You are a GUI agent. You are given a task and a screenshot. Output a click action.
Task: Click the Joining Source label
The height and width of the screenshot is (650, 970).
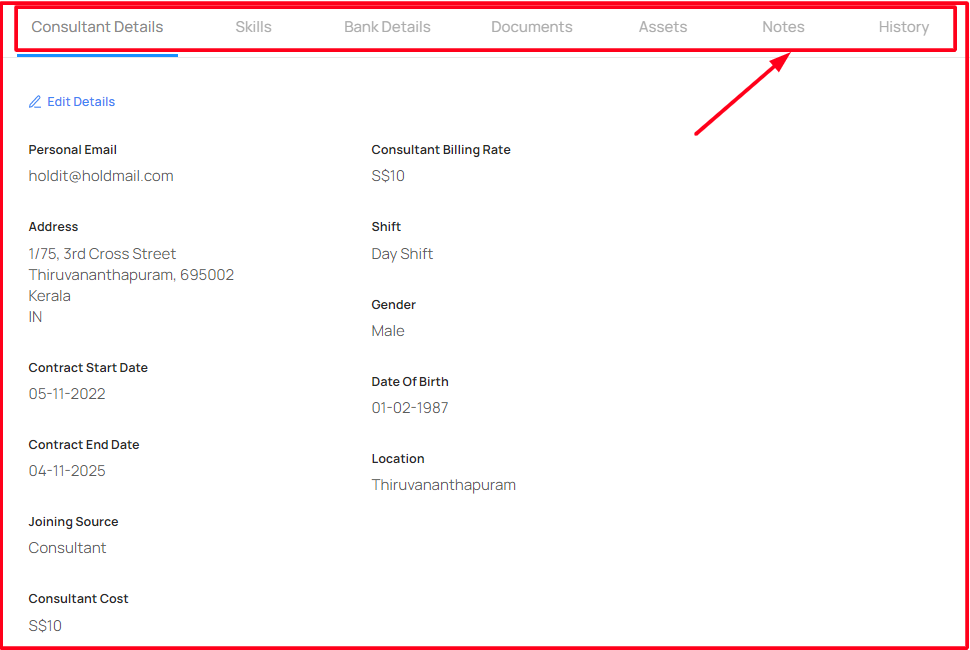73,521
